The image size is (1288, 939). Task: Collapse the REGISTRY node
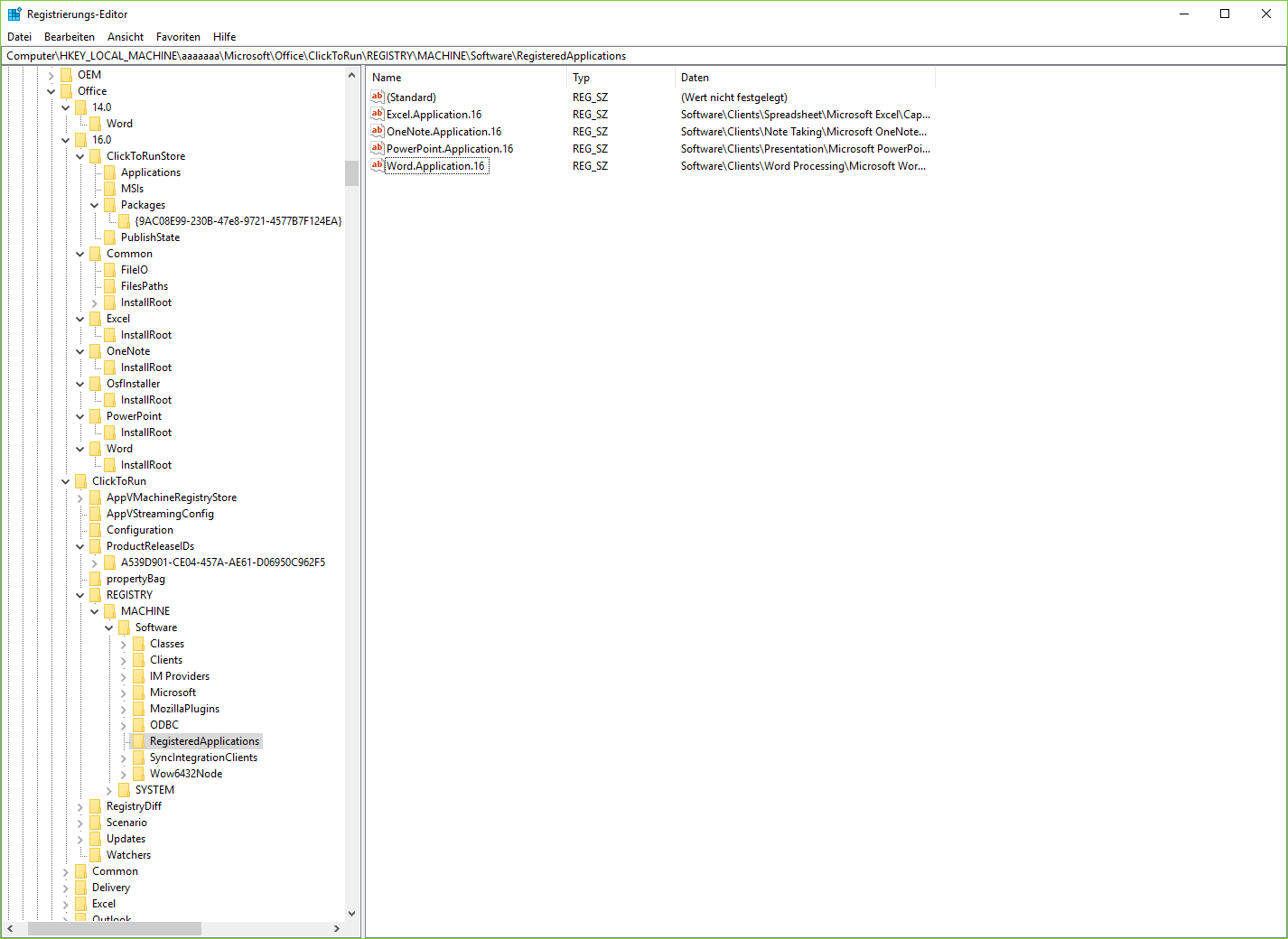click(80, 595)
